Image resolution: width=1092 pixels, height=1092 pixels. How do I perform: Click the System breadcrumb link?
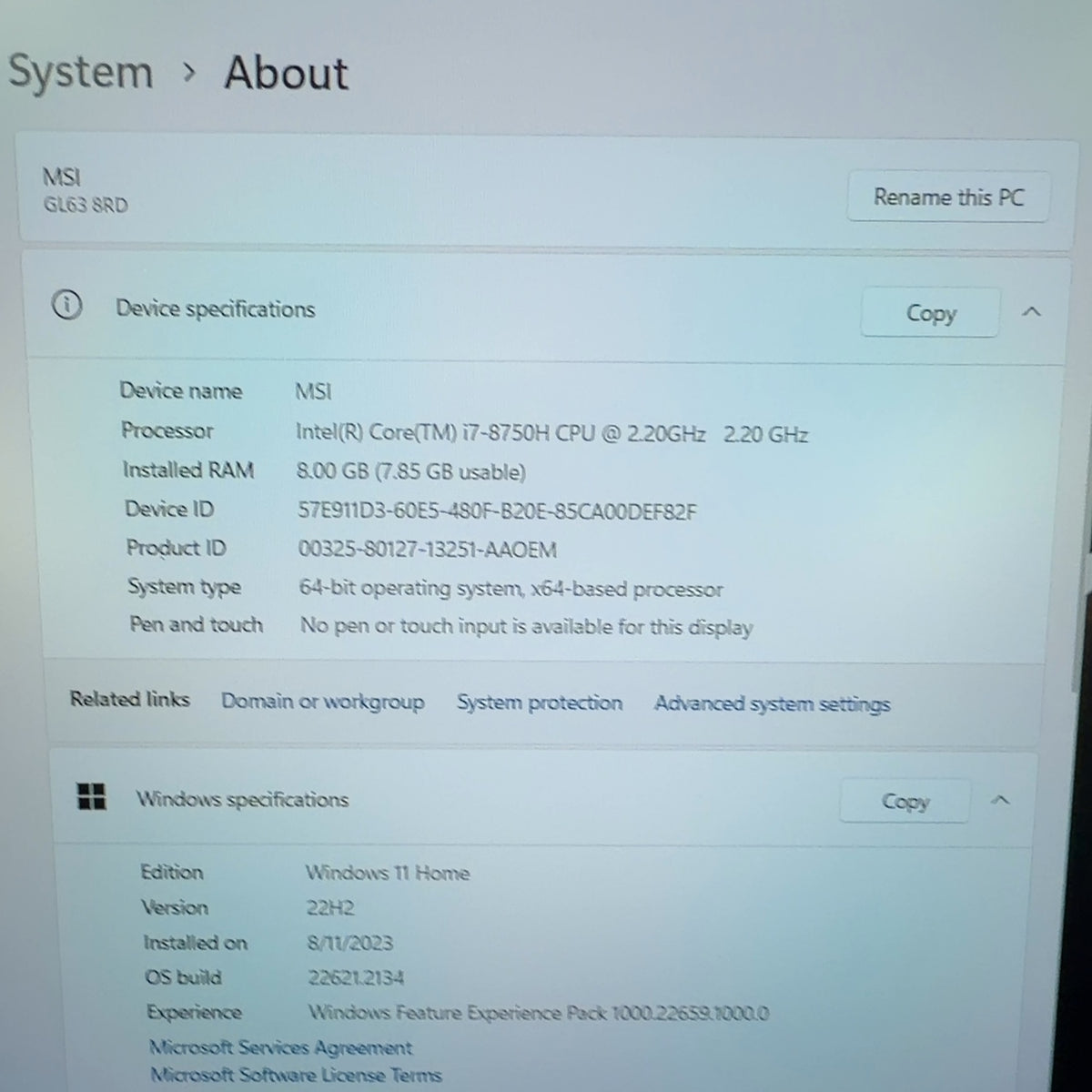point(80,73)
